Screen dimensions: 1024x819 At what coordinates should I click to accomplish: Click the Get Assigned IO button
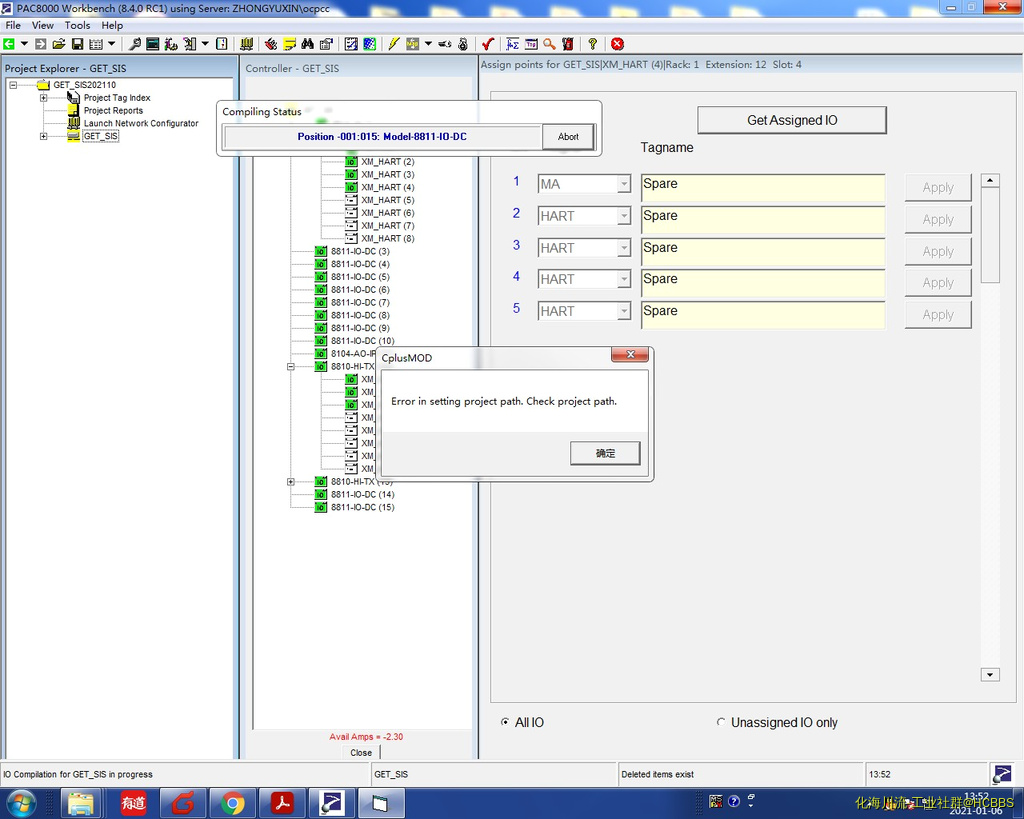pyautogui.click(x=792, y=120)
